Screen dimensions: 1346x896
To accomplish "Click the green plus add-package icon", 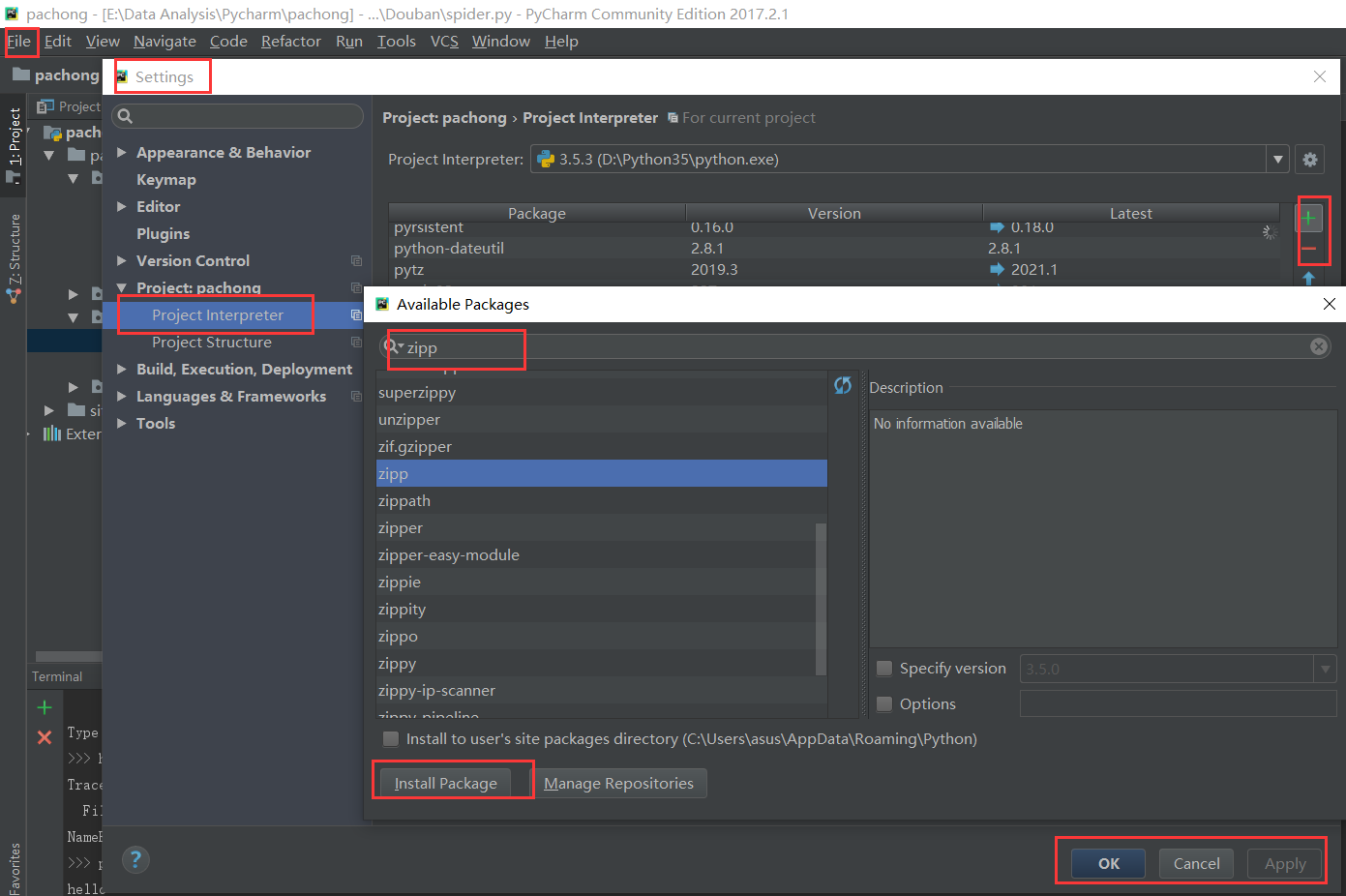I will [x=1308, y=219].
